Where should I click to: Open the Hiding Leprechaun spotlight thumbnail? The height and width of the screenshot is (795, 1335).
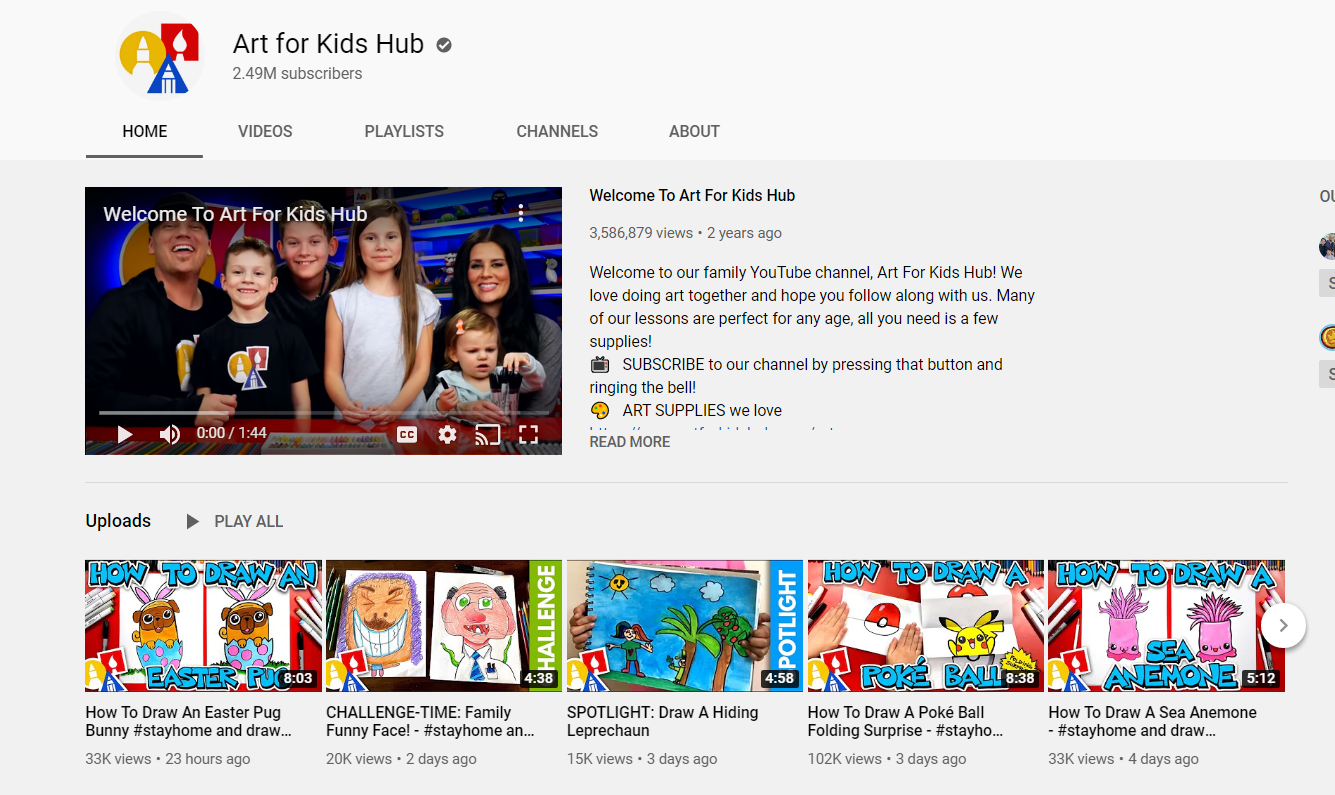[x=685, y=626]
